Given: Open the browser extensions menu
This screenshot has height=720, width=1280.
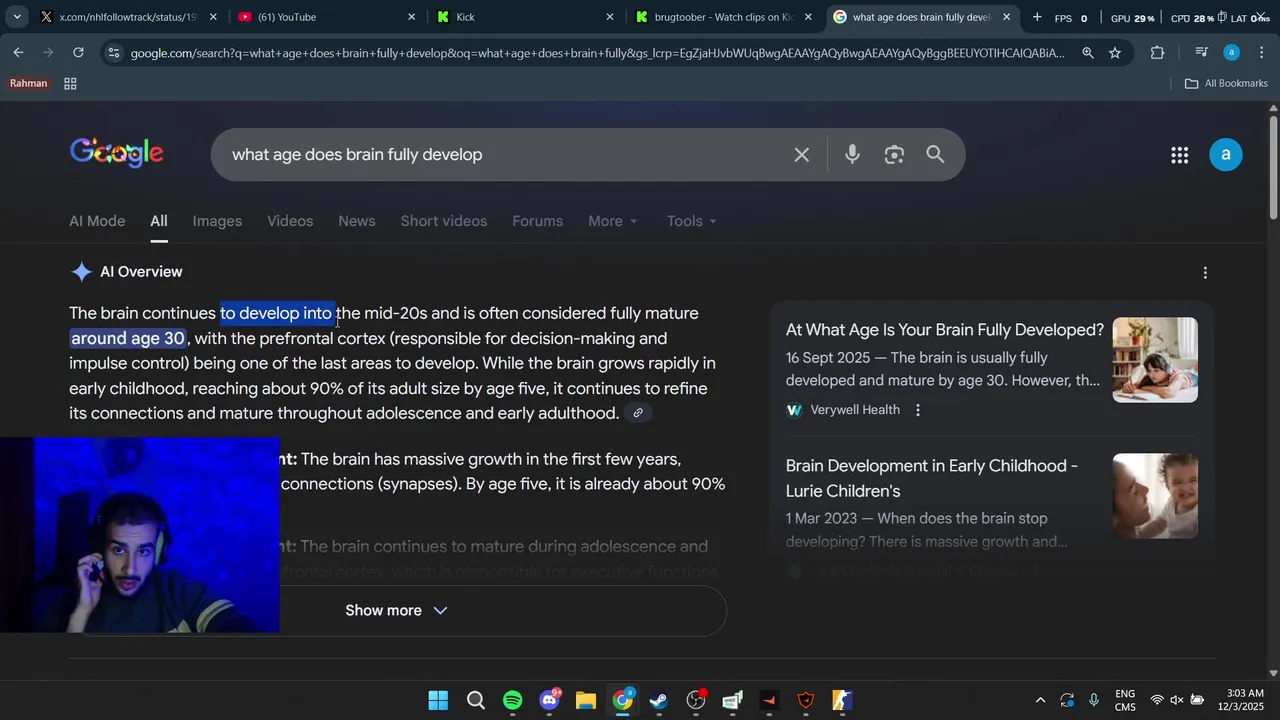Looking at the screenshot, I should click(x=1158, y=53).
